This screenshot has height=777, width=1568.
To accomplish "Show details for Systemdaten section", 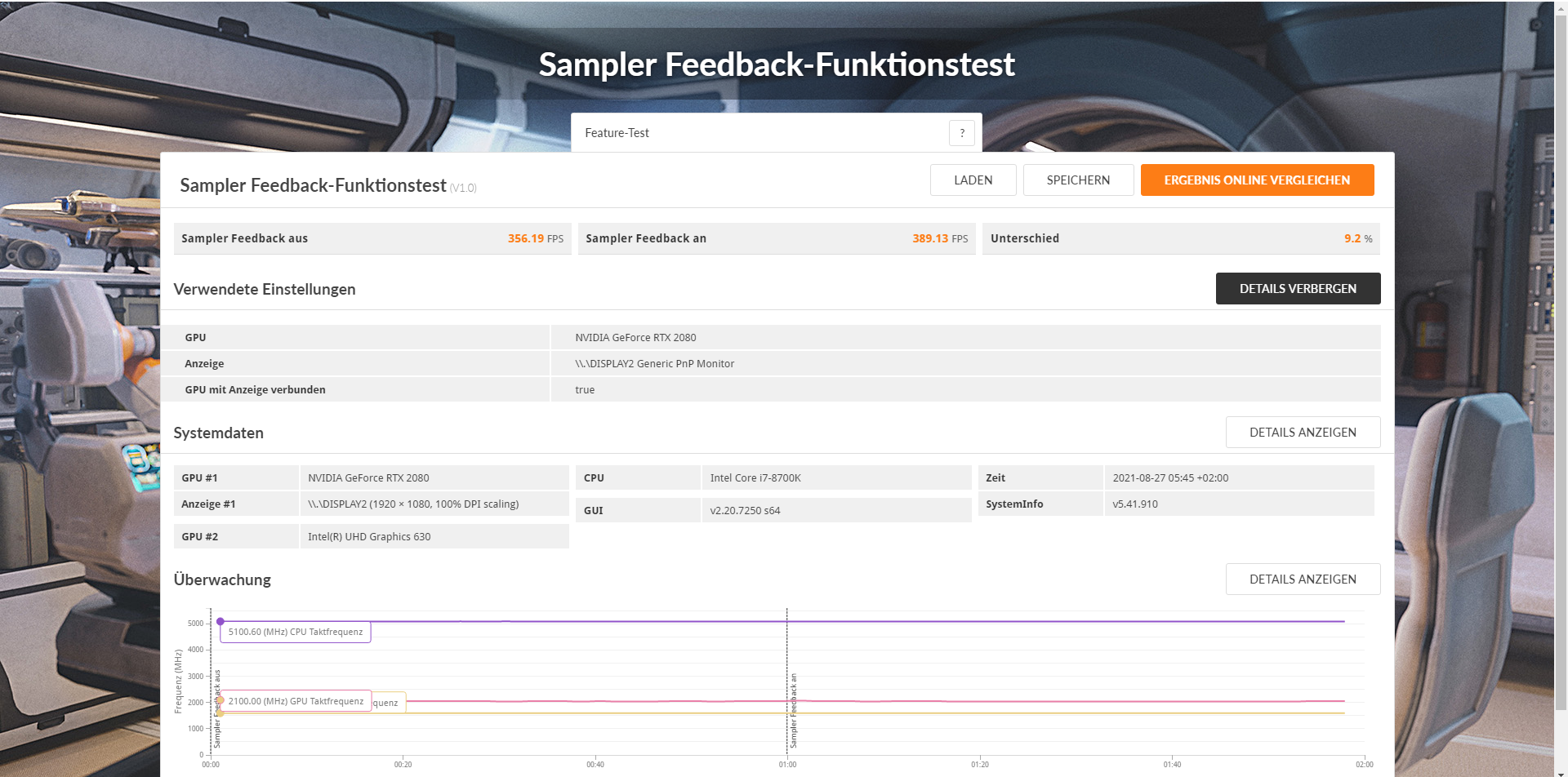I will pos(1303,433).
